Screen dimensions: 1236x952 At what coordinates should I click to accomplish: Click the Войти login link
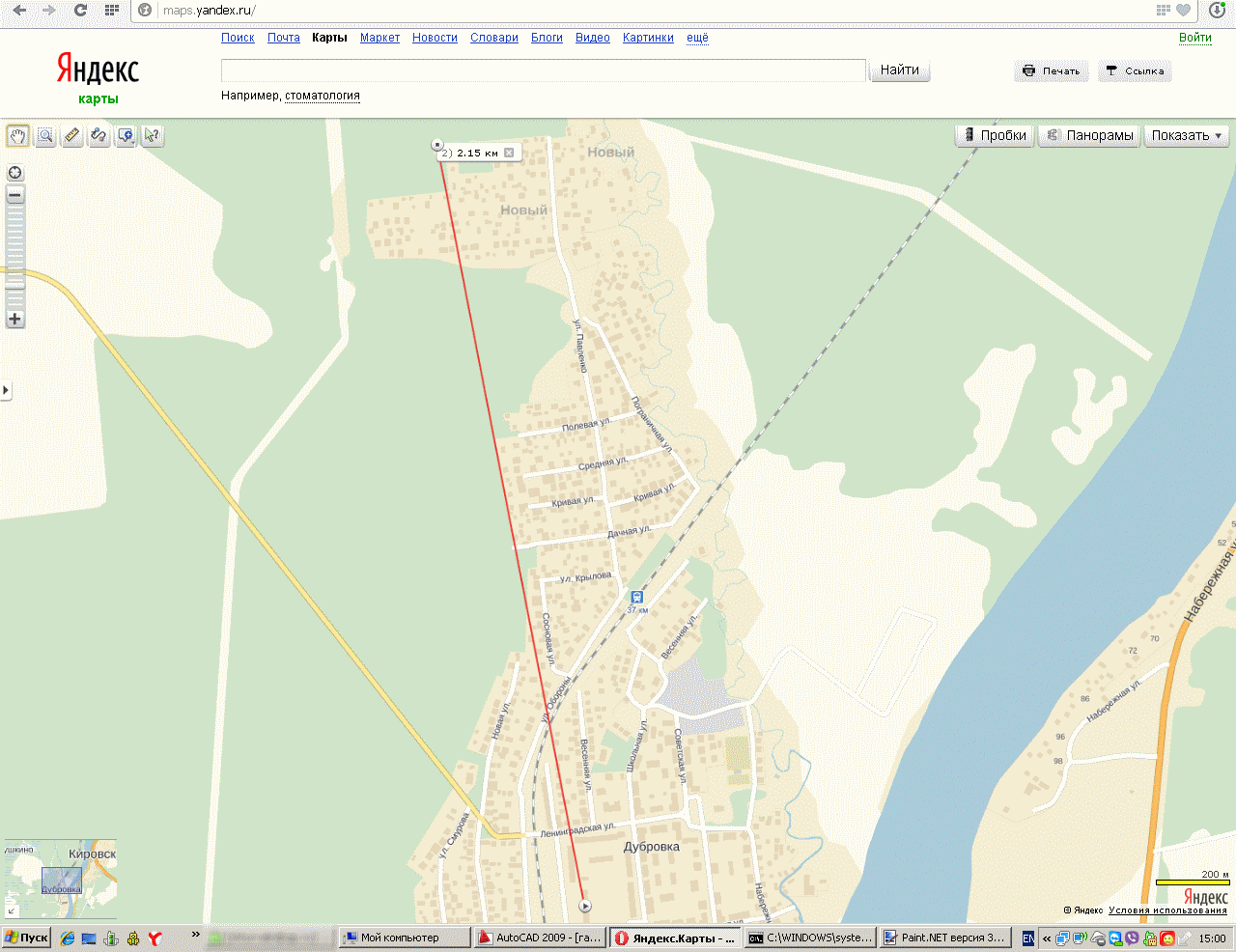(1194, 38)
